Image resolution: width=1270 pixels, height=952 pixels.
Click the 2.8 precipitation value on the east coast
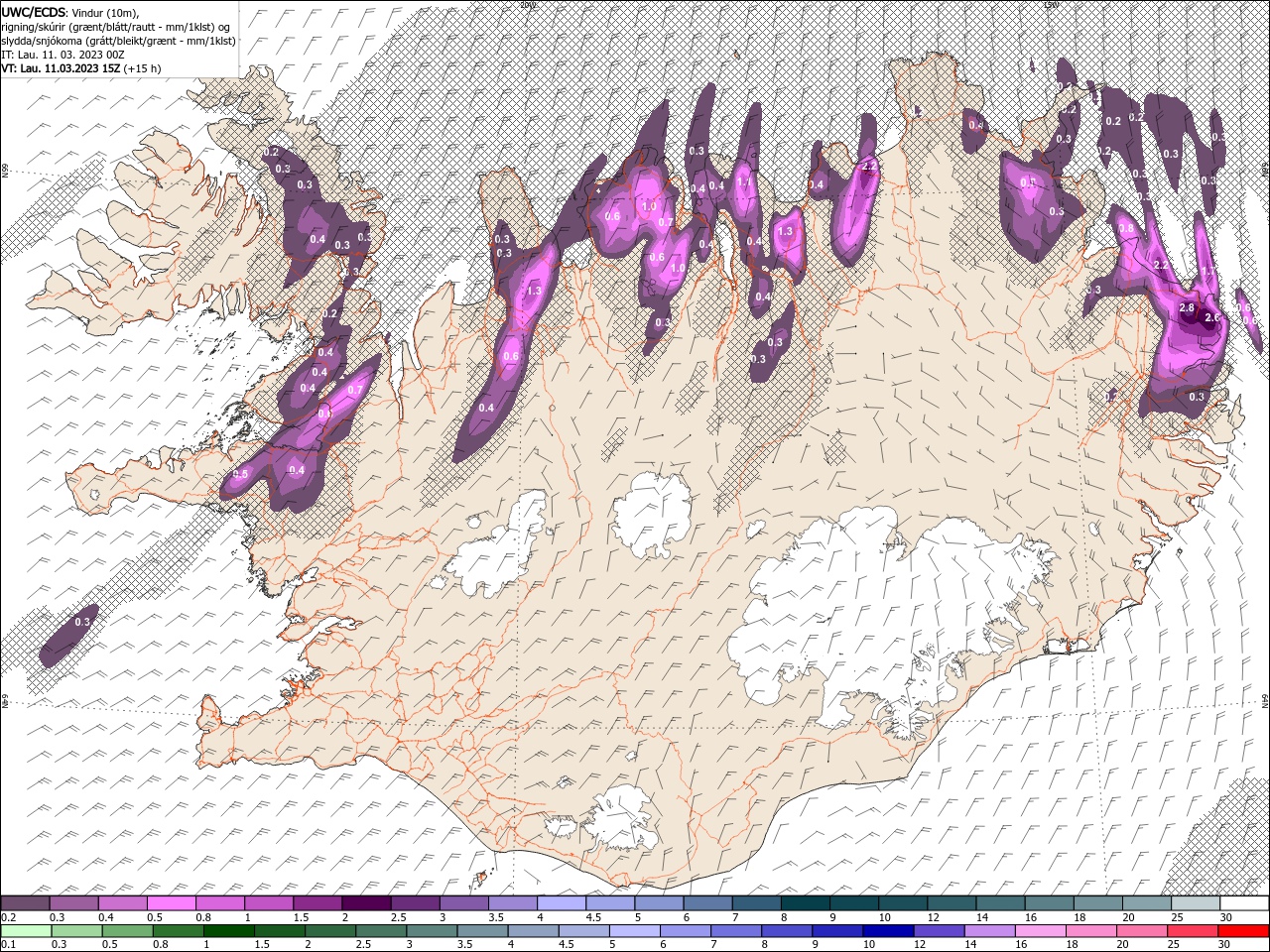1187,308
